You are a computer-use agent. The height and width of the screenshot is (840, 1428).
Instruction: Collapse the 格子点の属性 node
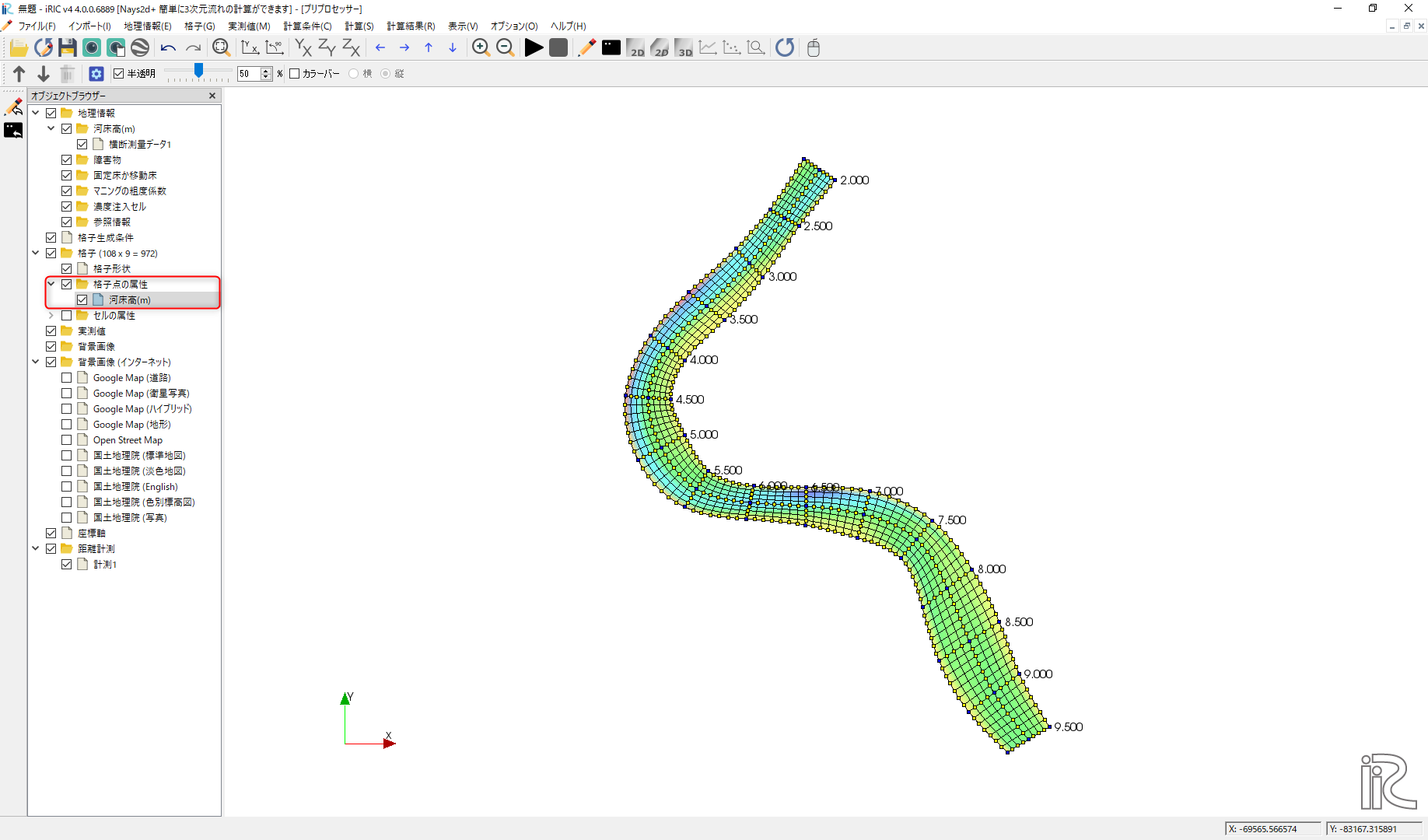point(51,284)
